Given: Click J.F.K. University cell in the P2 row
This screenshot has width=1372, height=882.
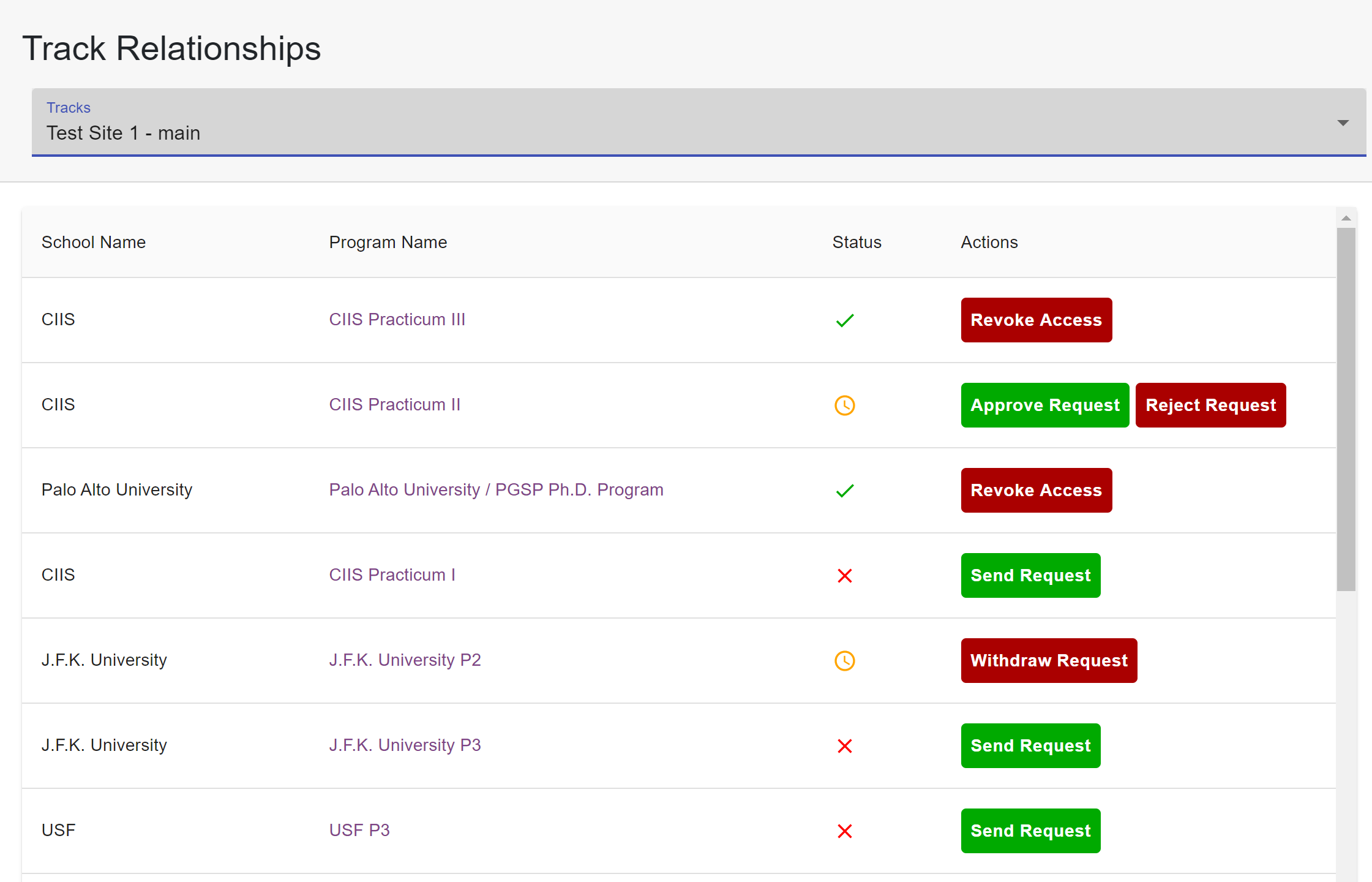Looking at the screenshot, I should 104,660.
